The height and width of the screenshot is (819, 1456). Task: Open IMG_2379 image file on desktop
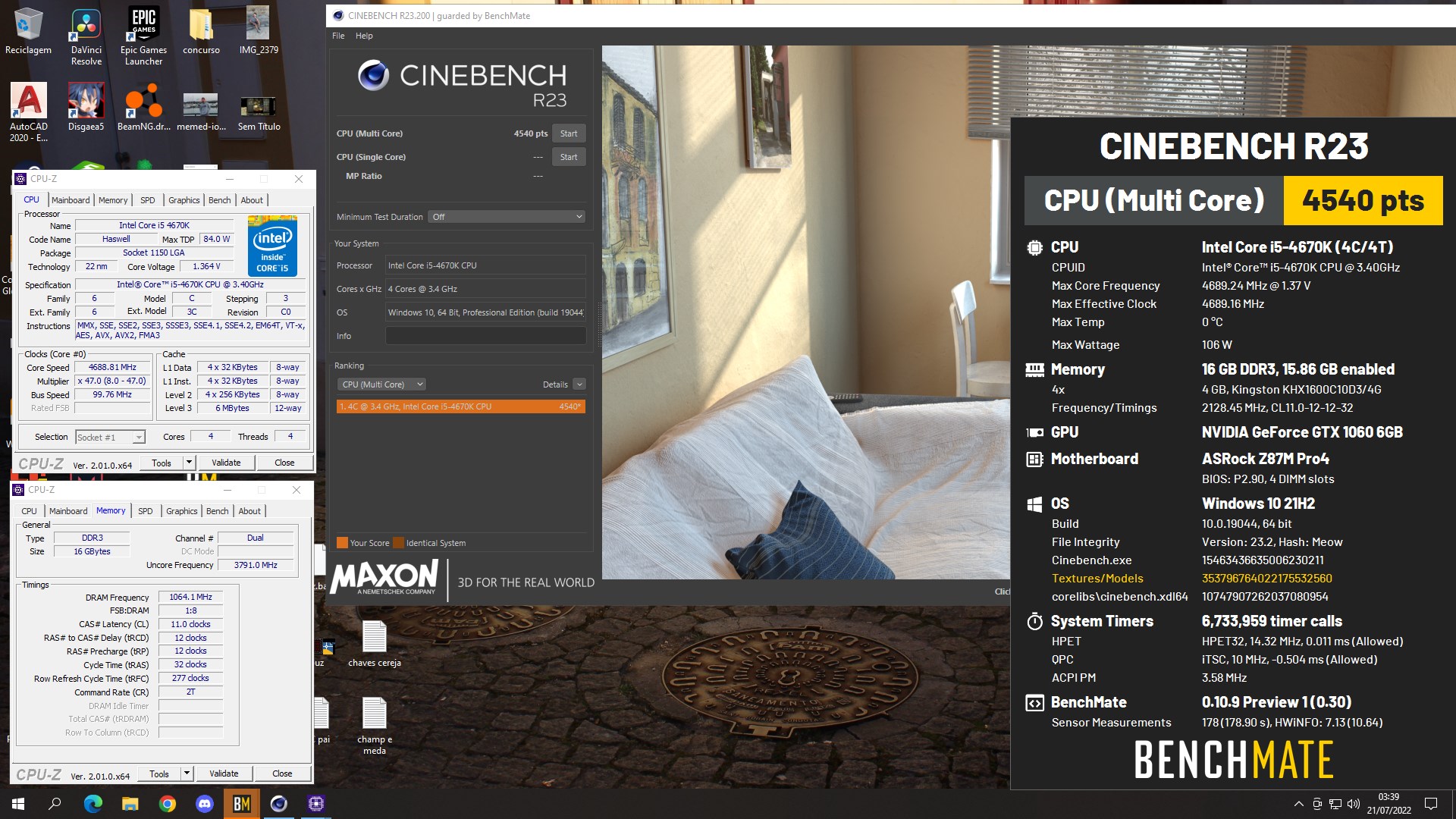[259, 32]
